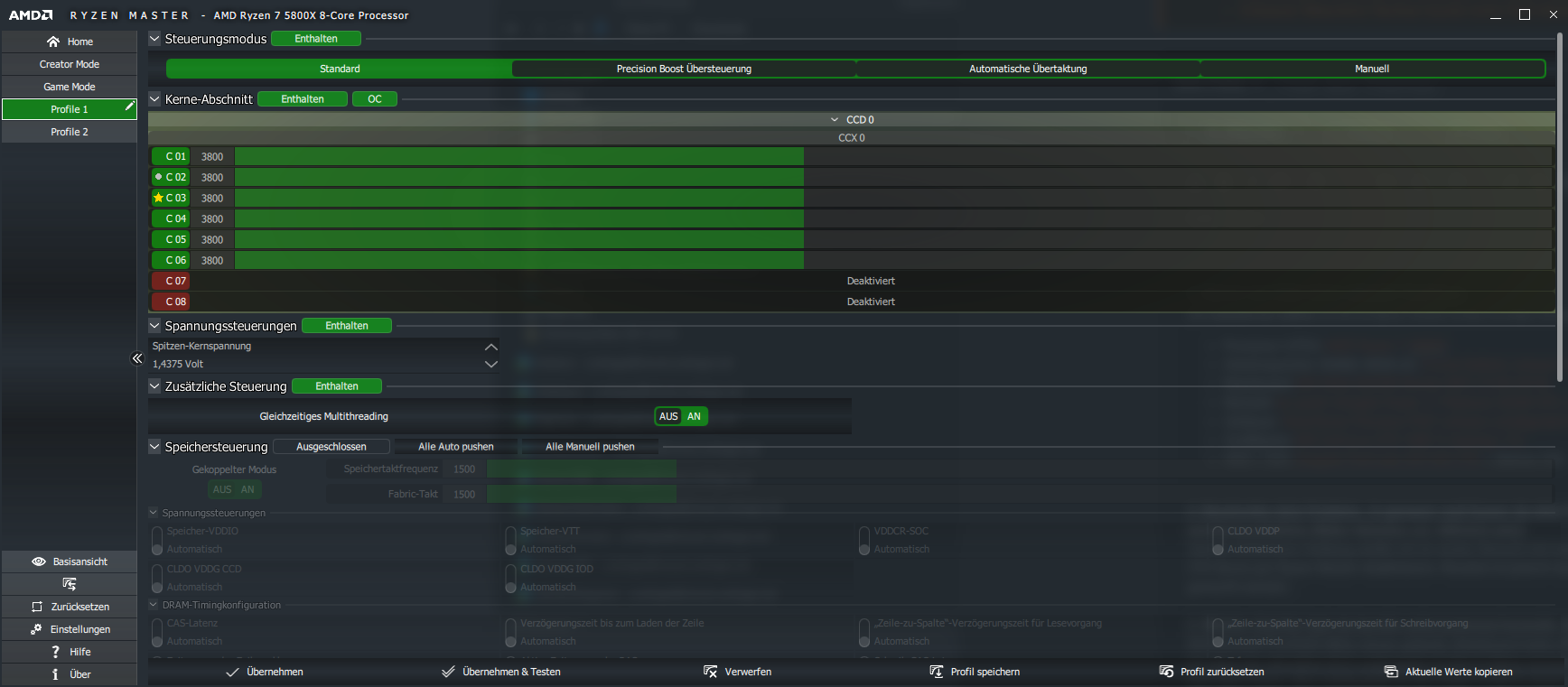
Task: Open Creator Mode in sidebar
Action: 70,64
